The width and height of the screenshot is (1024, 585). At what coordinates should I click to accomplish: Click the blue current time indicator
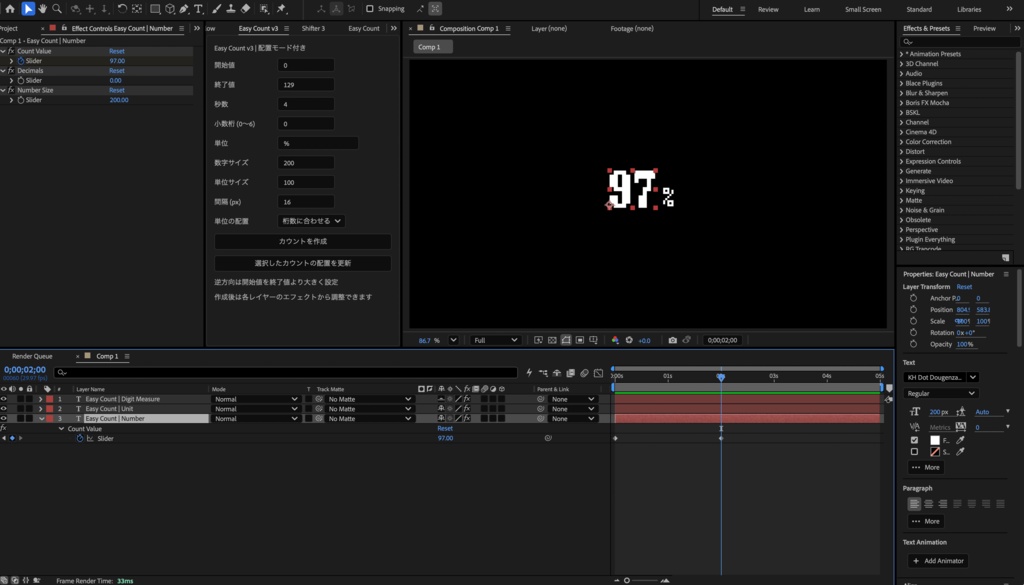point(721,377)
